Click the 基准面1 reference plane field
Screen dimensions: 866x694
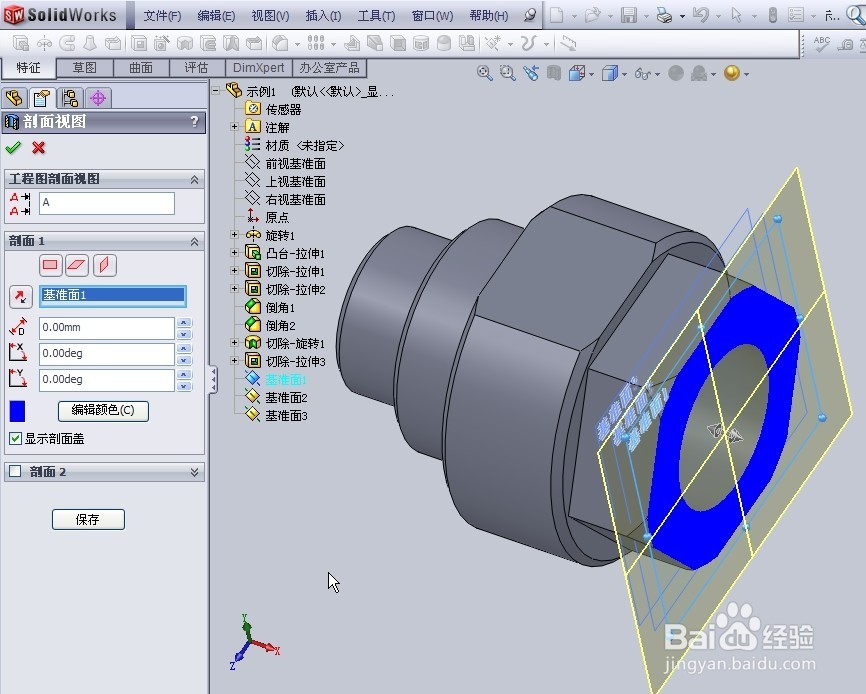tap(113, 295)
